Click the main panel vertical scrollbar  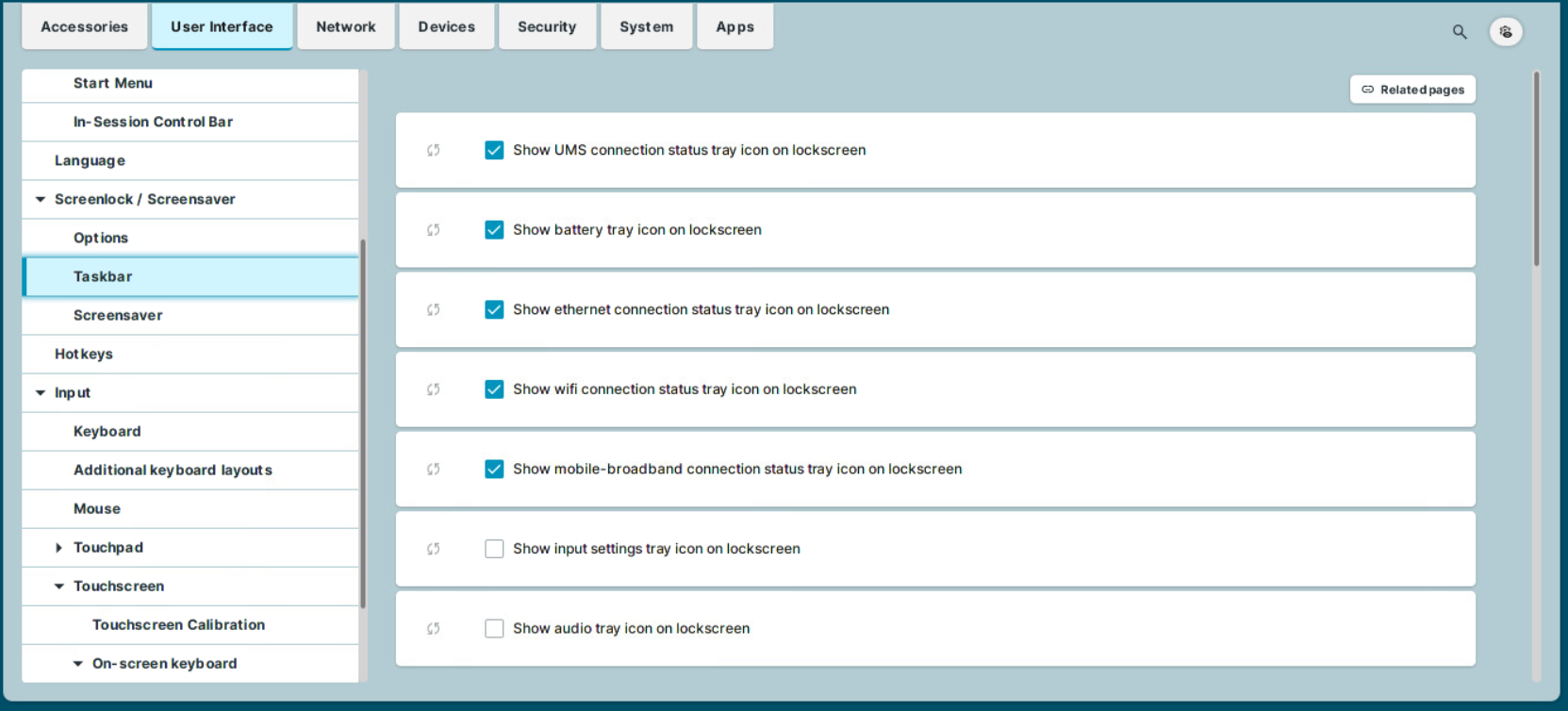coord(1536,170)
